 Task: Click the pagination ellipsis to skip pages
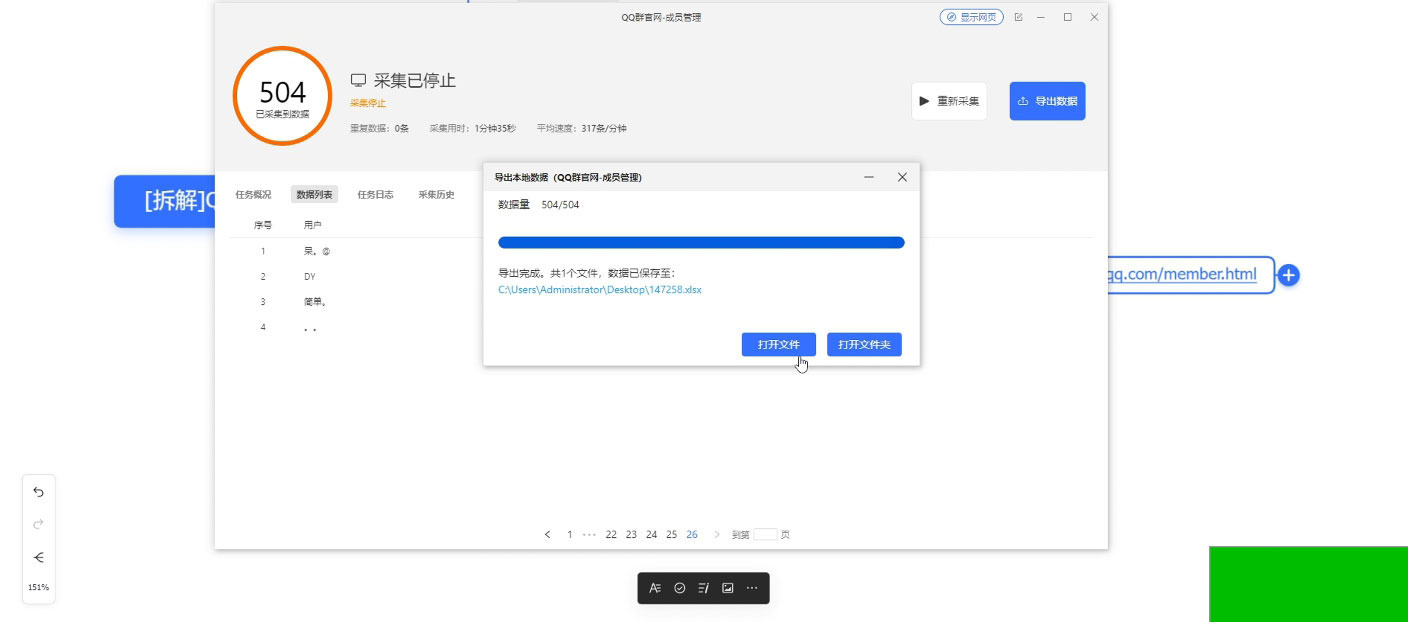pyautogui.click(x=590, y=535)
